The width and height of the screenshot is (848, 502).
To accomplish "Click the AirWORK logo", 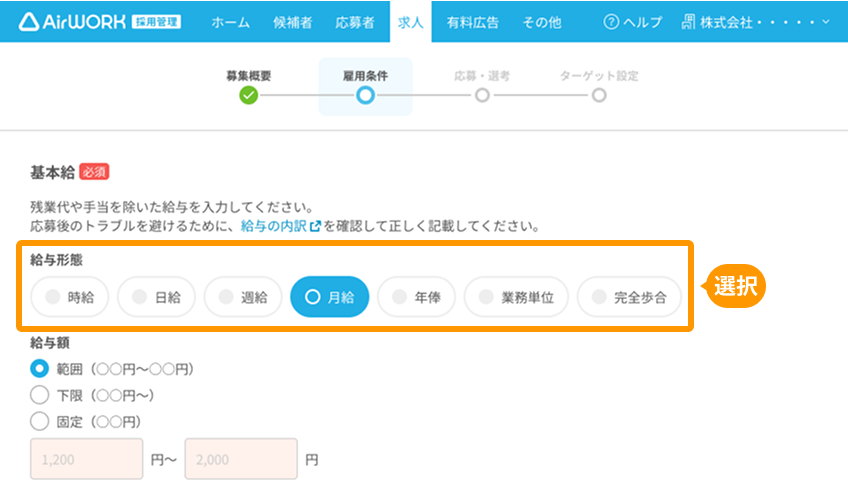I will [x=99, y=22].
